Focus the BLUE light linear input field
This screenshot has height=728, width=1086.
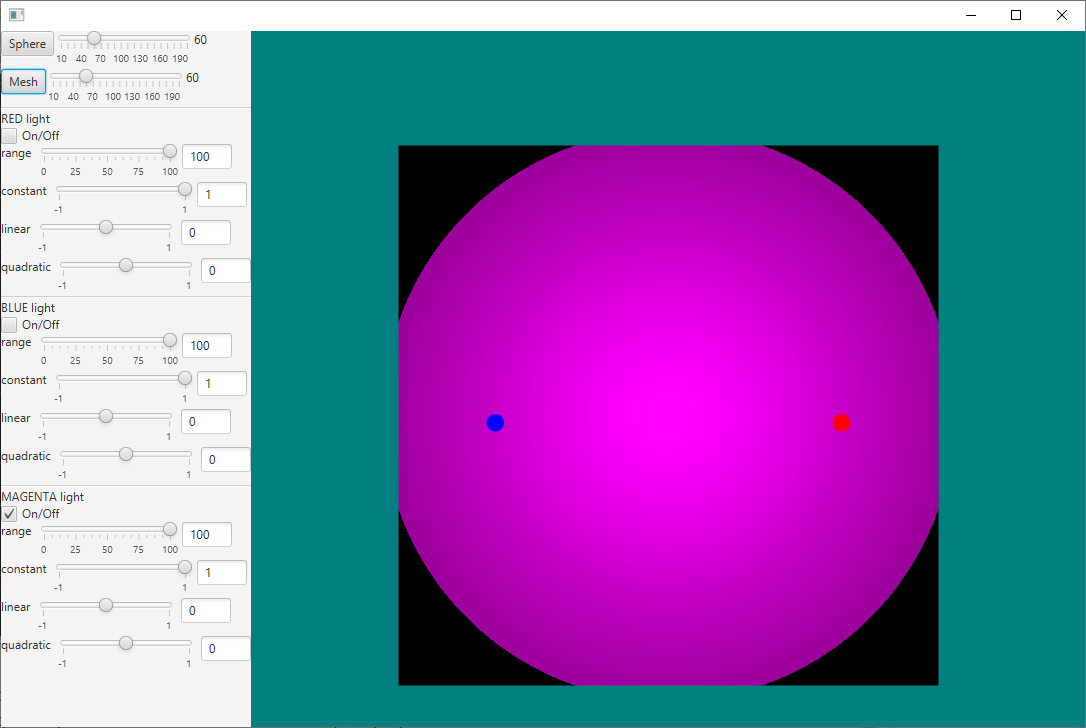coord(206,422)
